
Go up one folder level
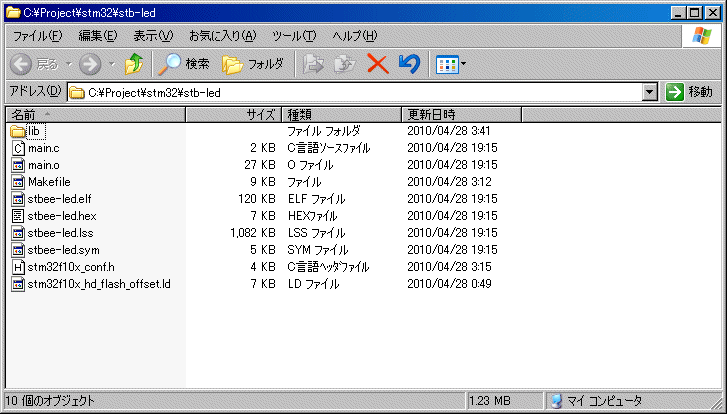(134, 64)
